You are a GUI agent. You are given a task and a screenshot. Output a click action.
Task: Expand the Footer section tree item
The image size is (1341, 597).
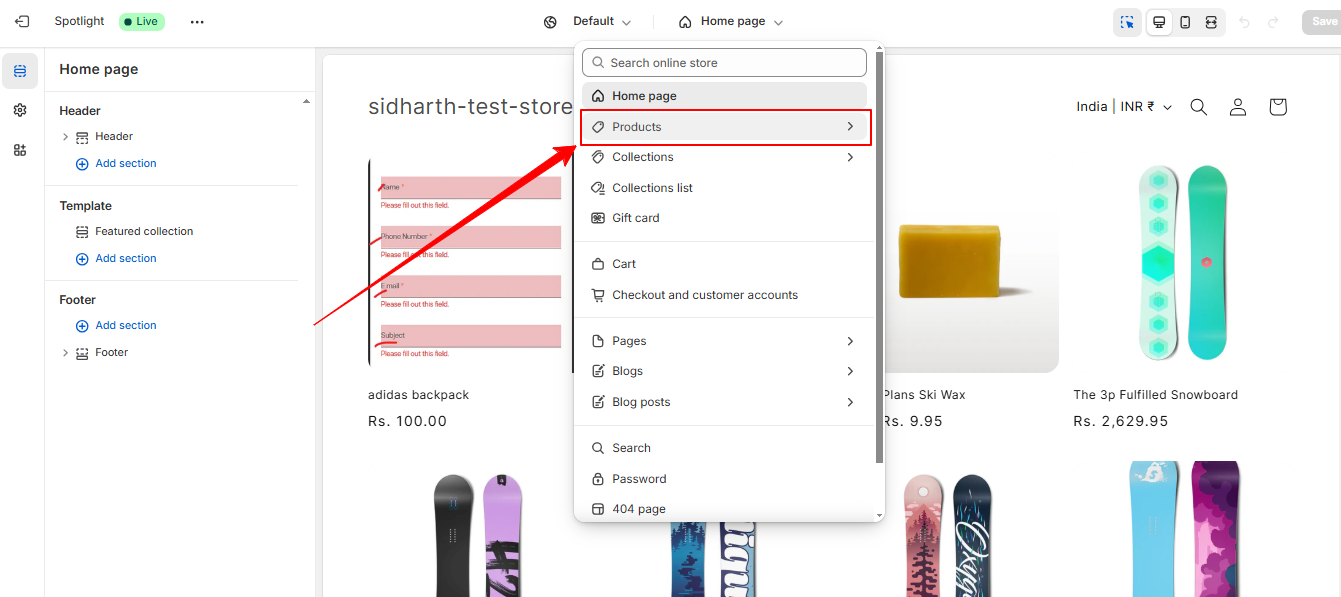coord(66,353)
